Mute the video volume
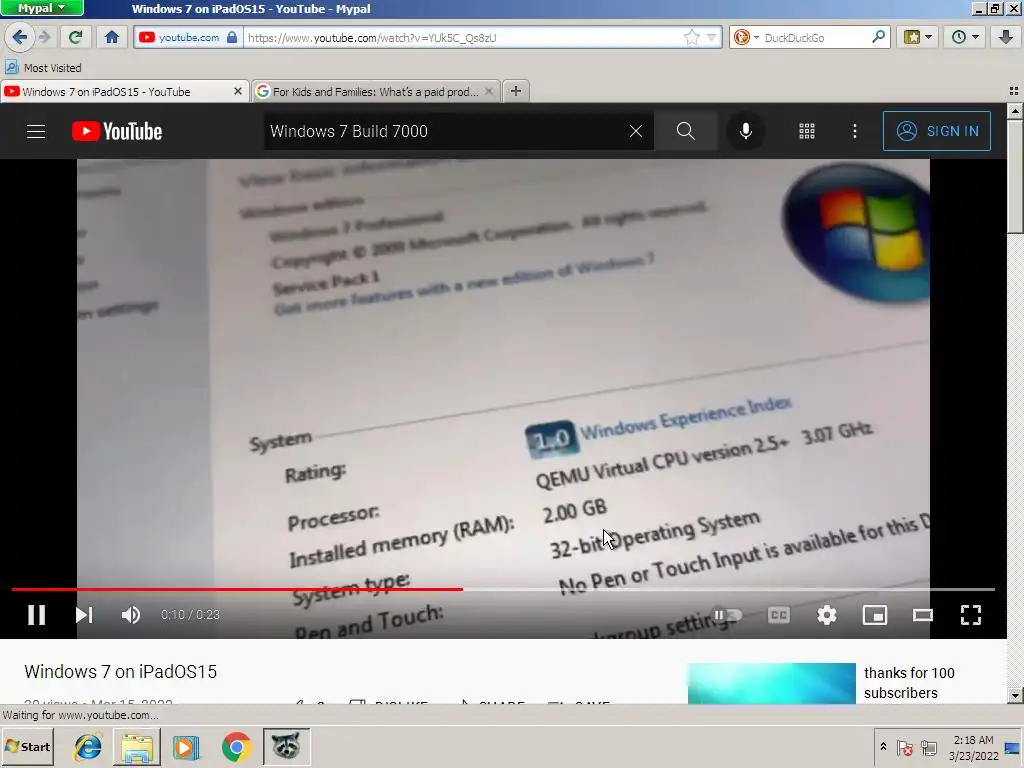The width and height of the screenshot is (1024, 768). 131,615
